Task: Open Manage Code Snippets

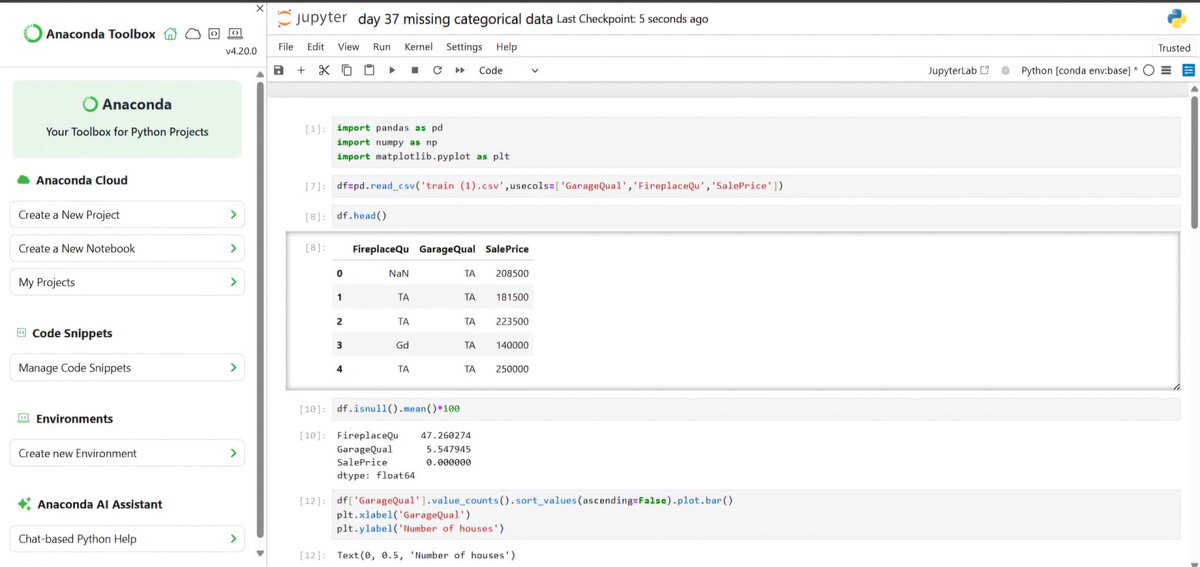Action: pyautogui.click(x=127, y=368)
